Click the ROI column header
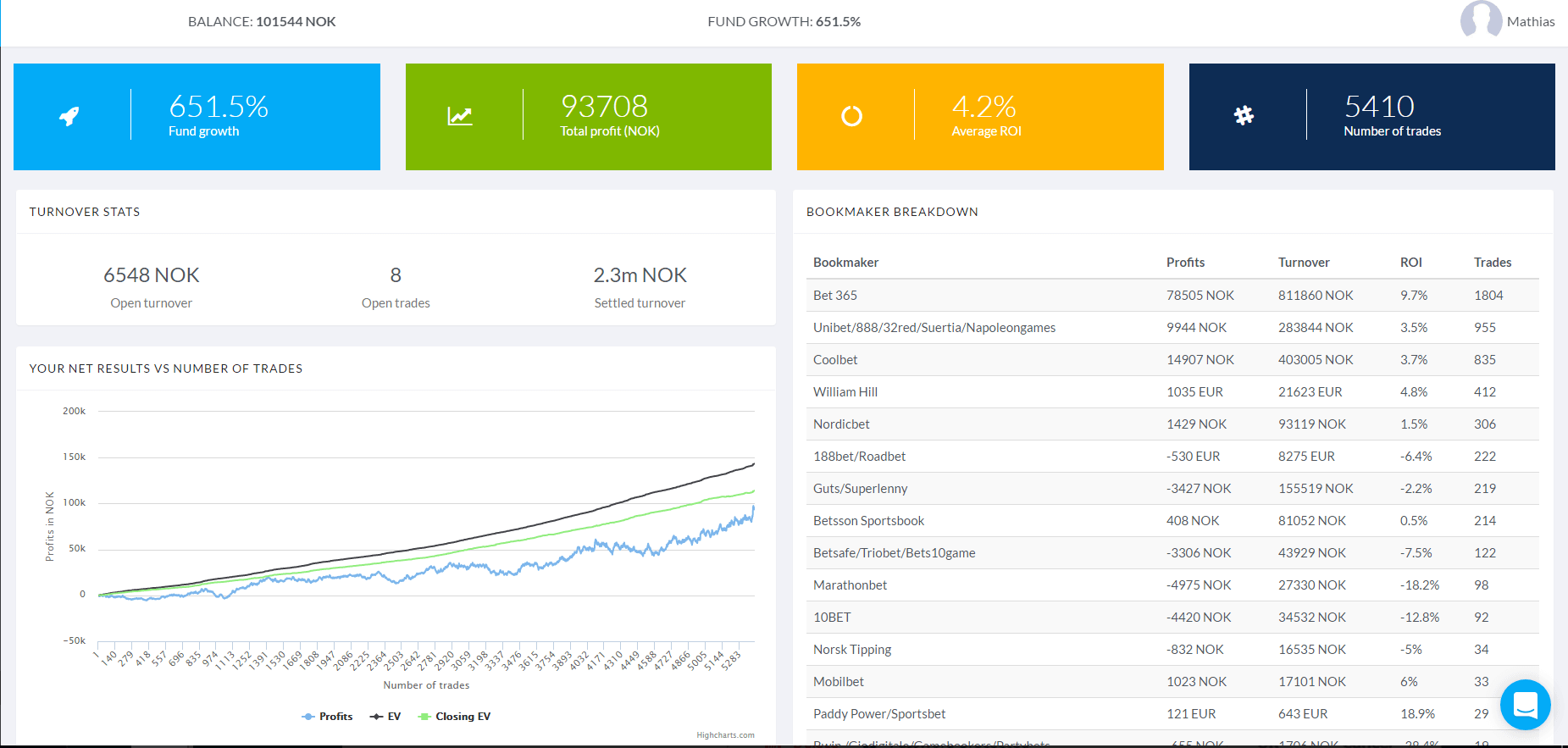Image resolution: width=1568 pixels, height=748 pixels. click(1410, 263)
